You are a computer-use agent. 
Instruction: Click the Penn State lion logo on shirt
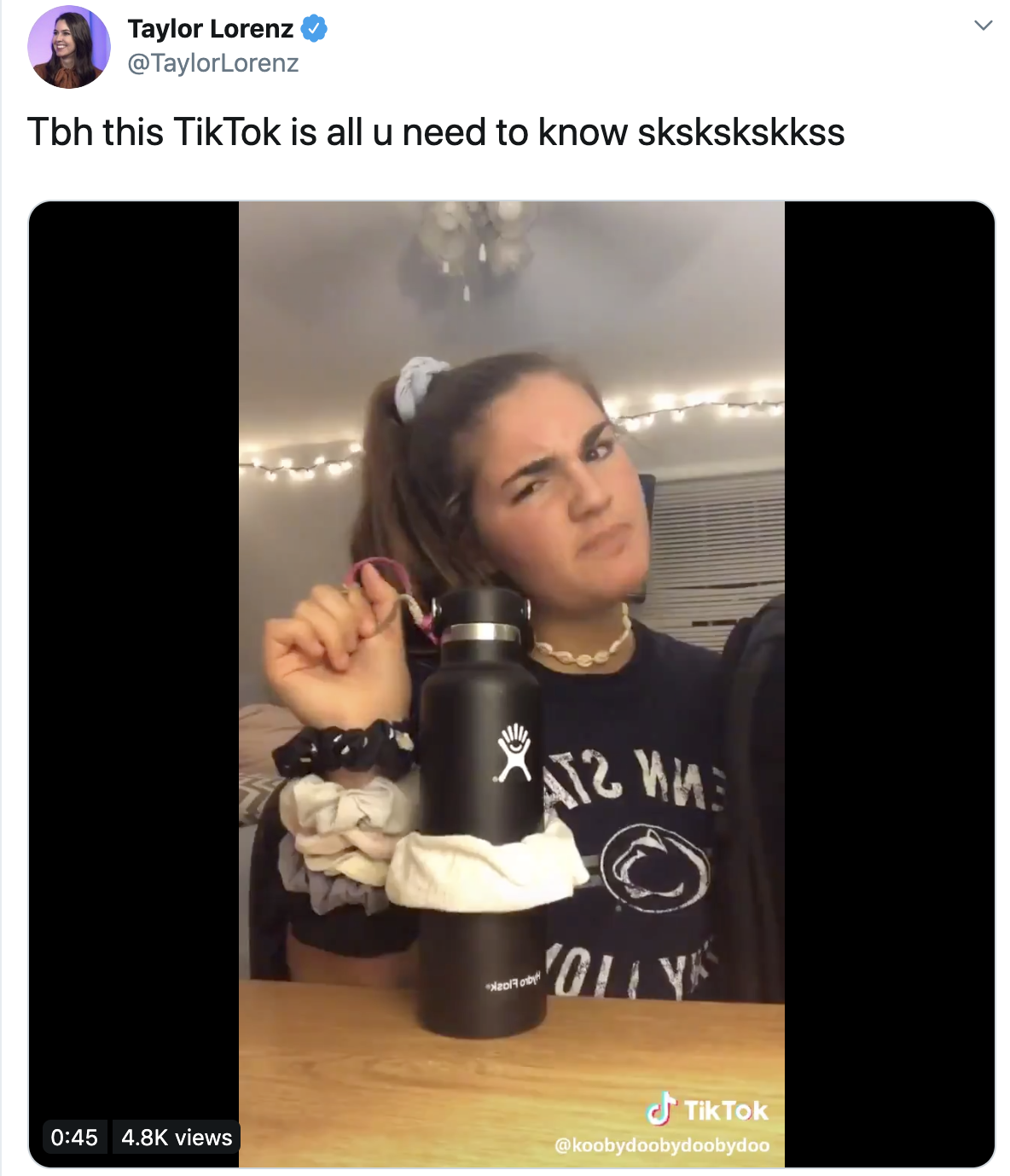(655, 868)
